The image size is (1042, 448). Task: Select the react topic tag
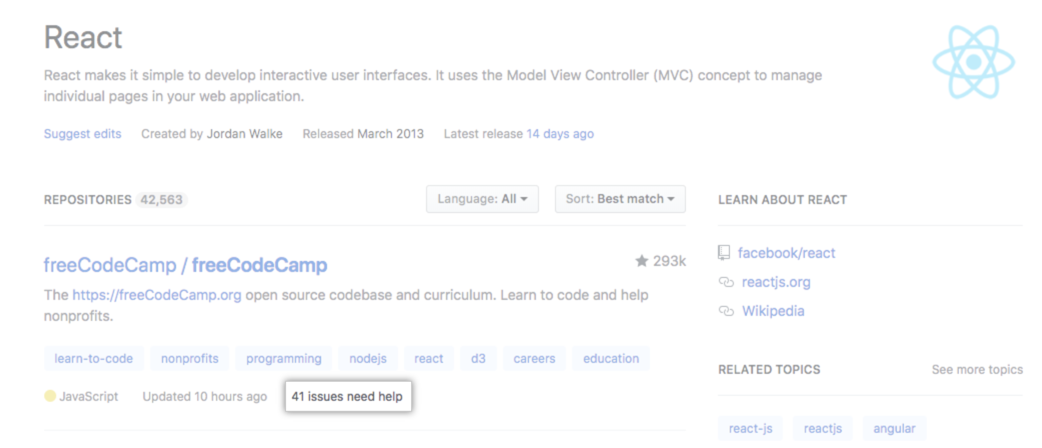429,358
